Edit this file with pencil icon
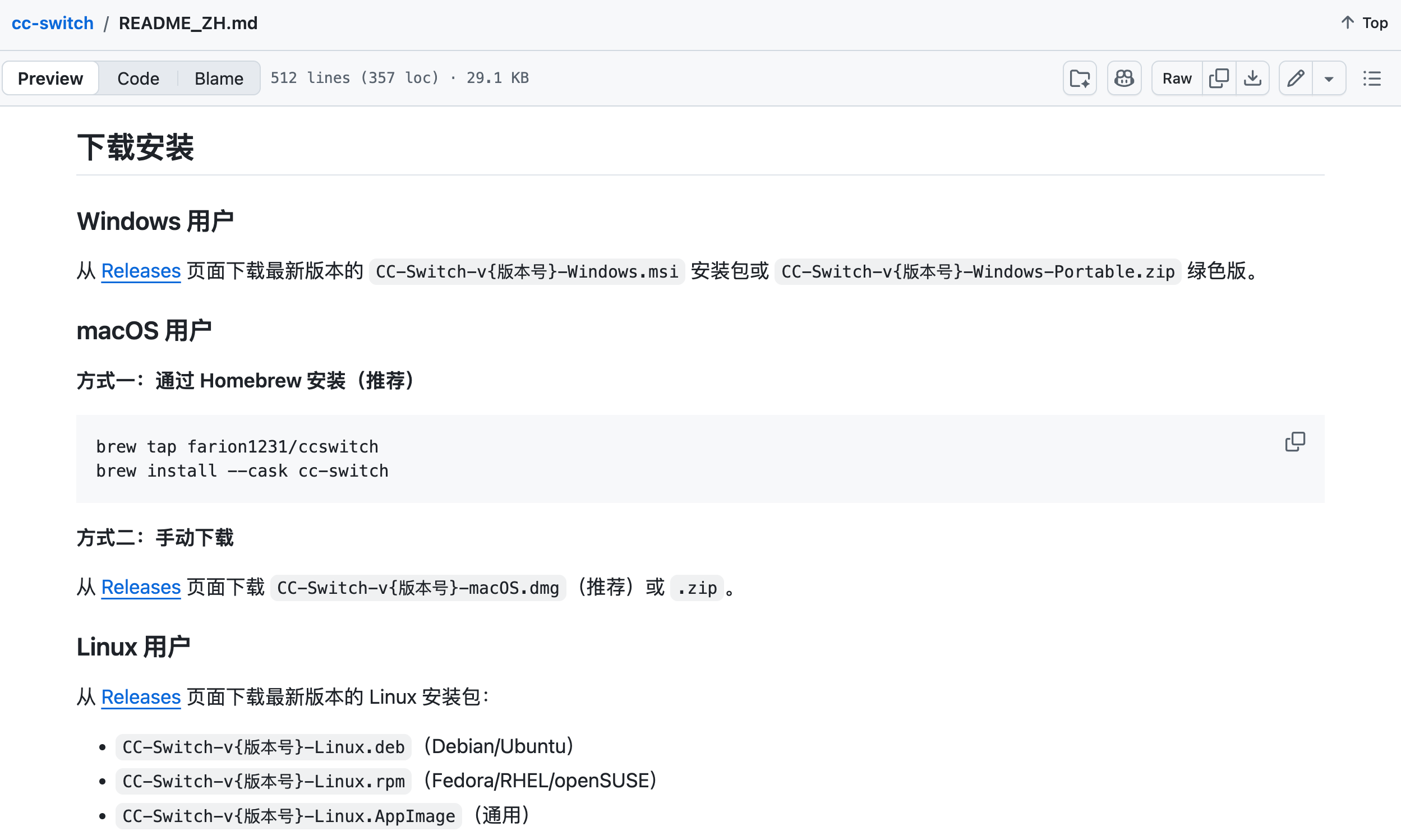1401x840 pixels. coord(1296,78)
